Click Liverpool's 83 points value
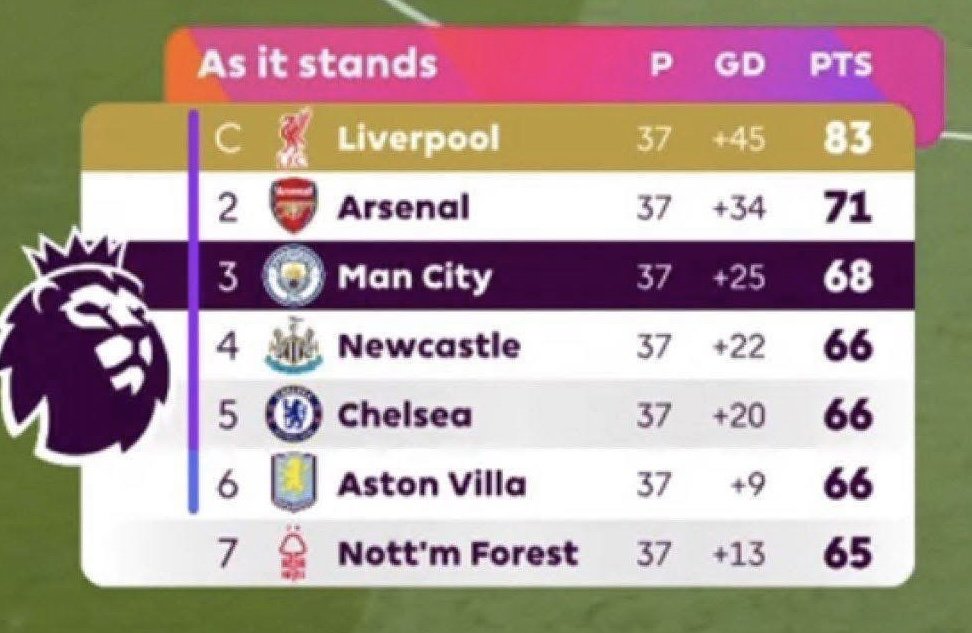The height and width of the screenshot is (633, 972). pyautogui.click(x=847, y=138)
